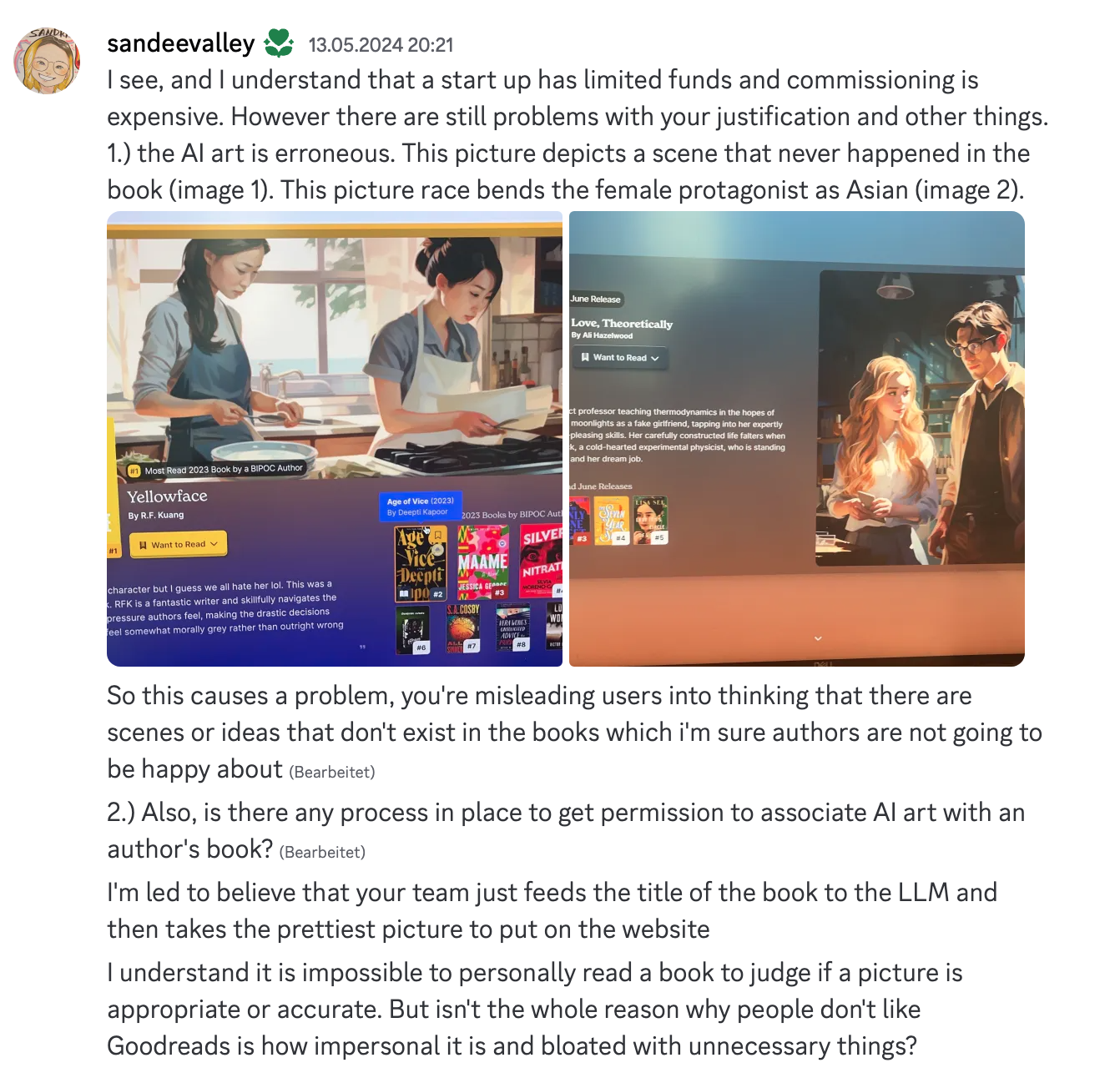Click the #1 rank badge icon
This screenshot has width=1120, height=1088.
coord(134,471)
